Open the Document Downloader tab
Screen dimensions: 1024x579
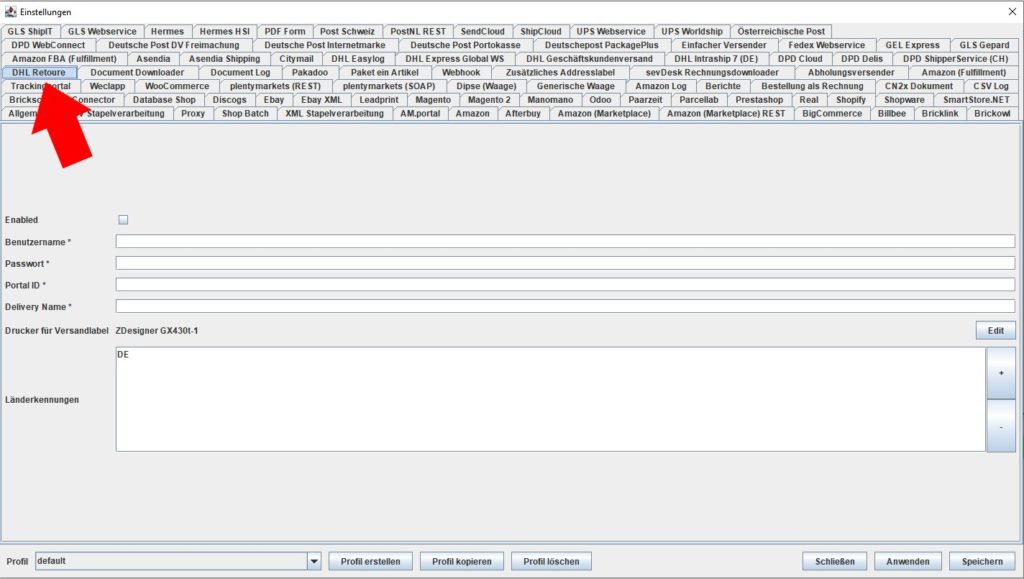pos(137,72)
